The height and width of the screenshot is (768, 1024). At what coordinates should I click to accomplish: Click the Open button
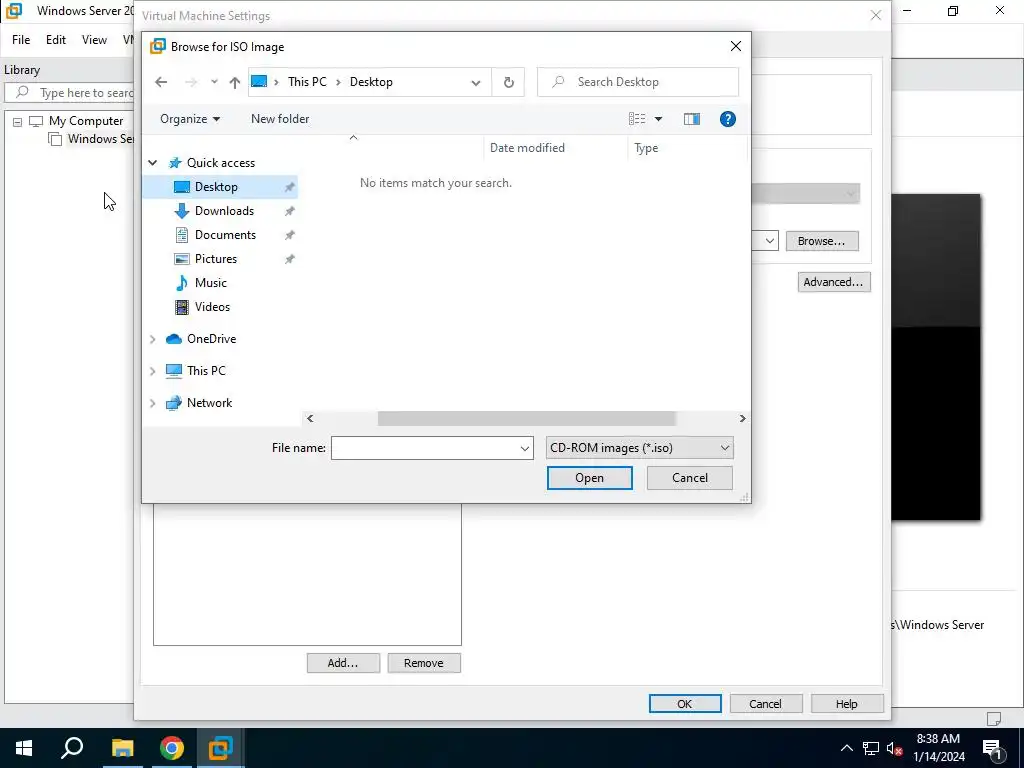point(589,478)
